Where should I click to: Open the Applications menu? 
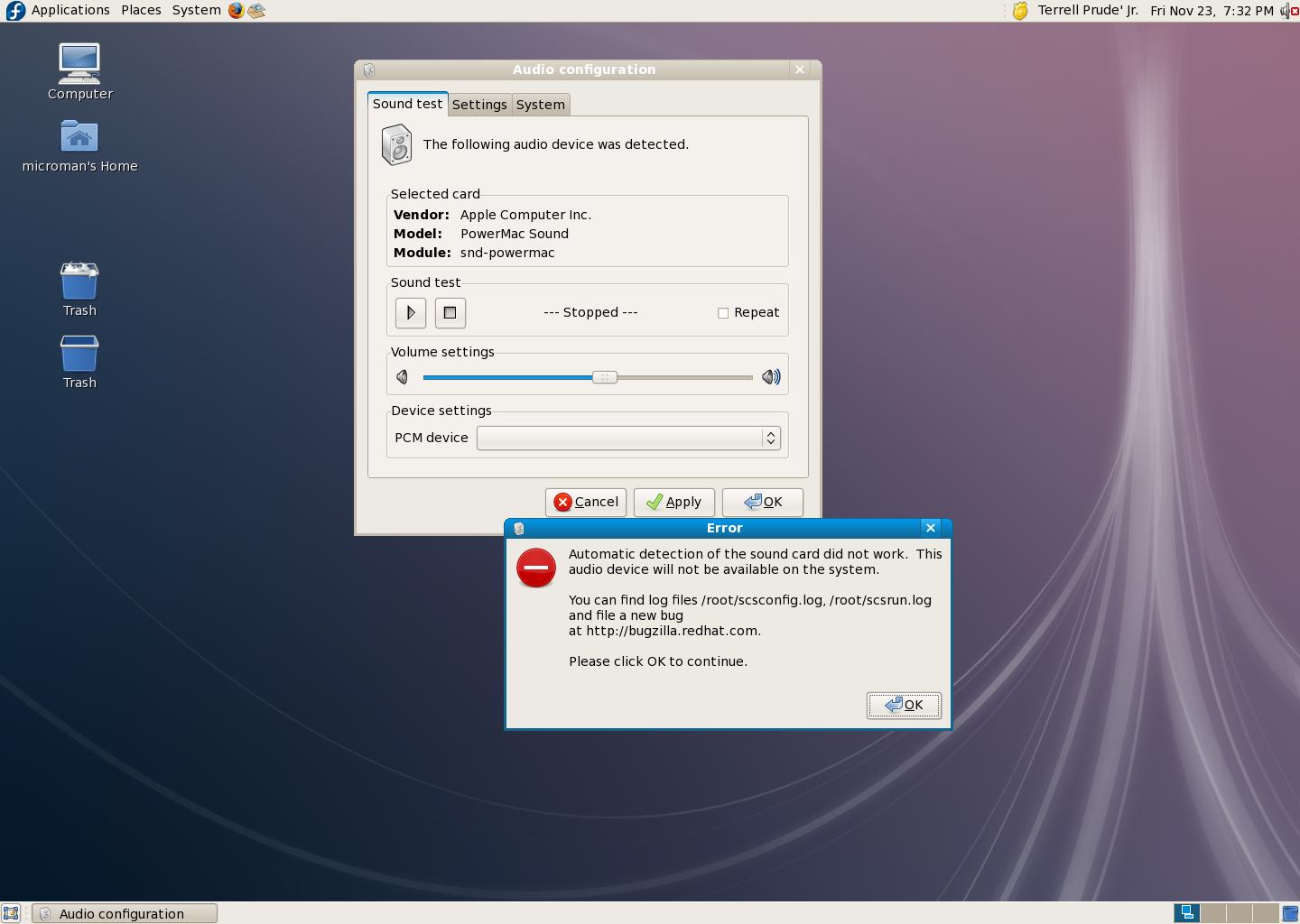tap(70, 10)
